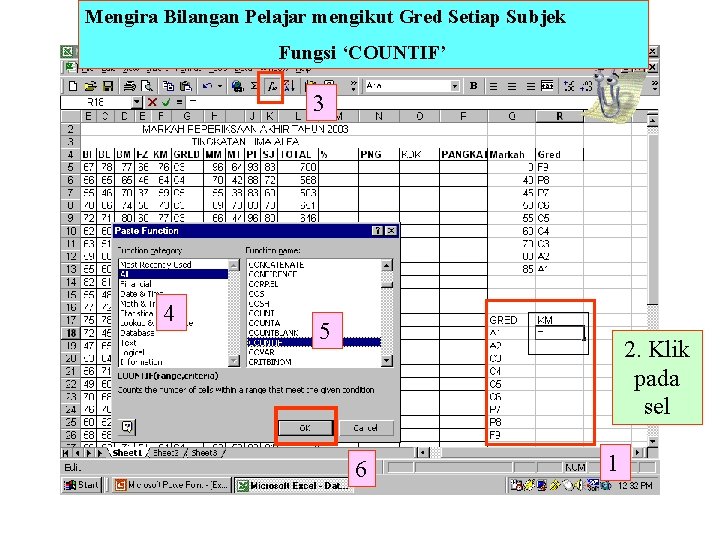Select COVAR in function name list

pos(314,352)
